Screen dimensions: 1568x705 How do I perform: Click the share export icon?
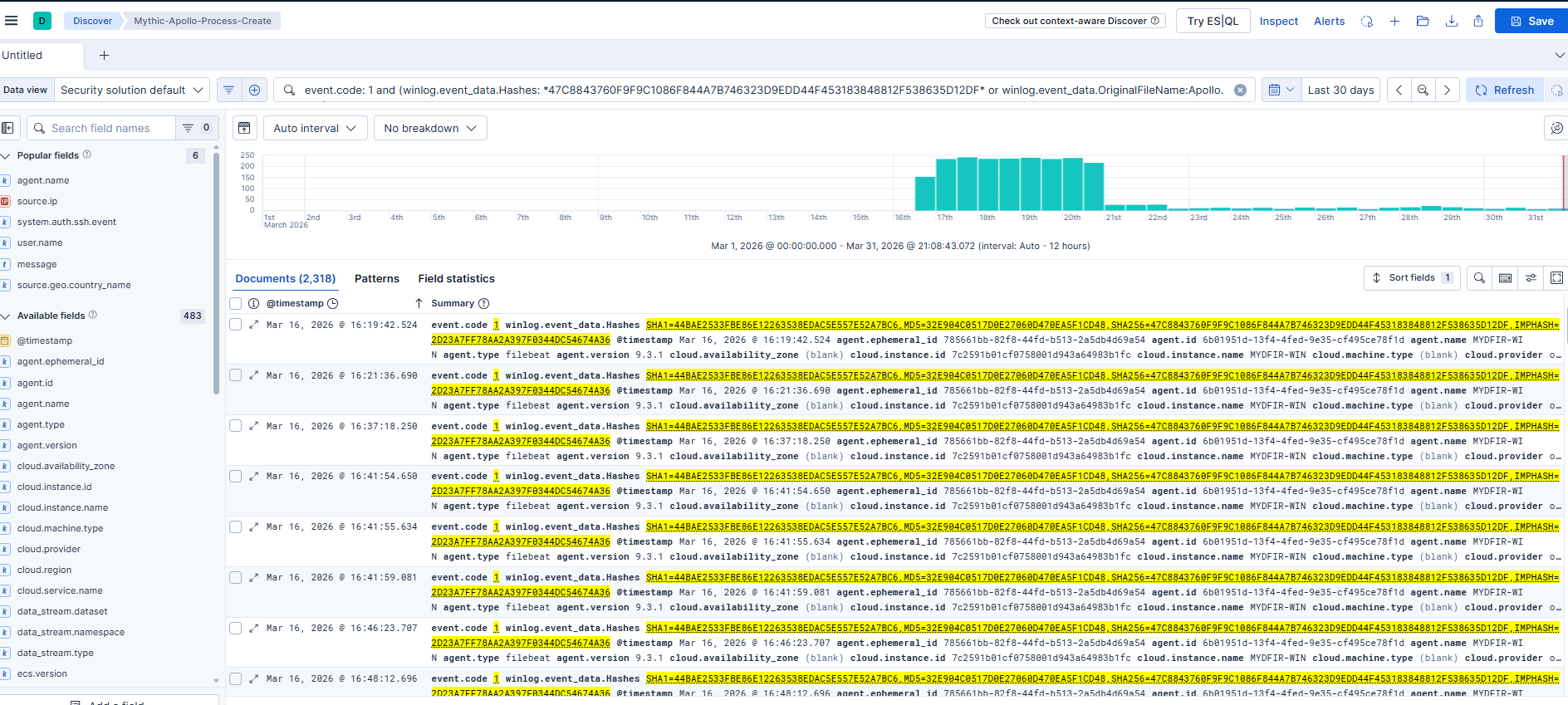1478,22
